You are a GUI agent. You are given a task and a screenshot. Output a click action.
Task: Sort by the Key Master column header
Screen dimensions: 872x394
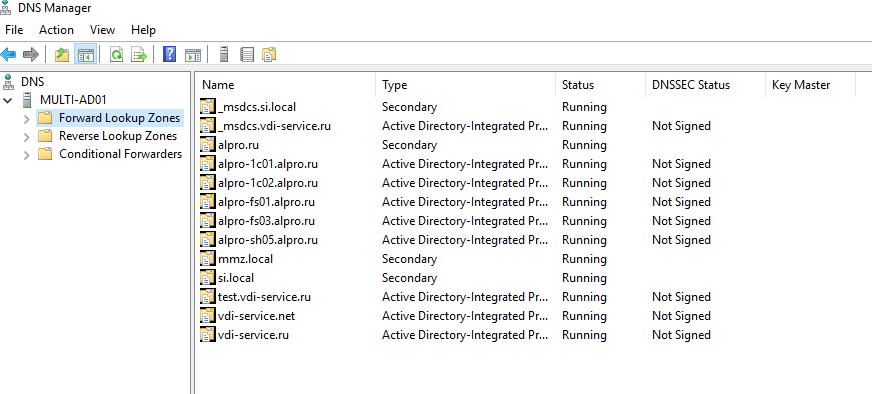coord(810,85)
